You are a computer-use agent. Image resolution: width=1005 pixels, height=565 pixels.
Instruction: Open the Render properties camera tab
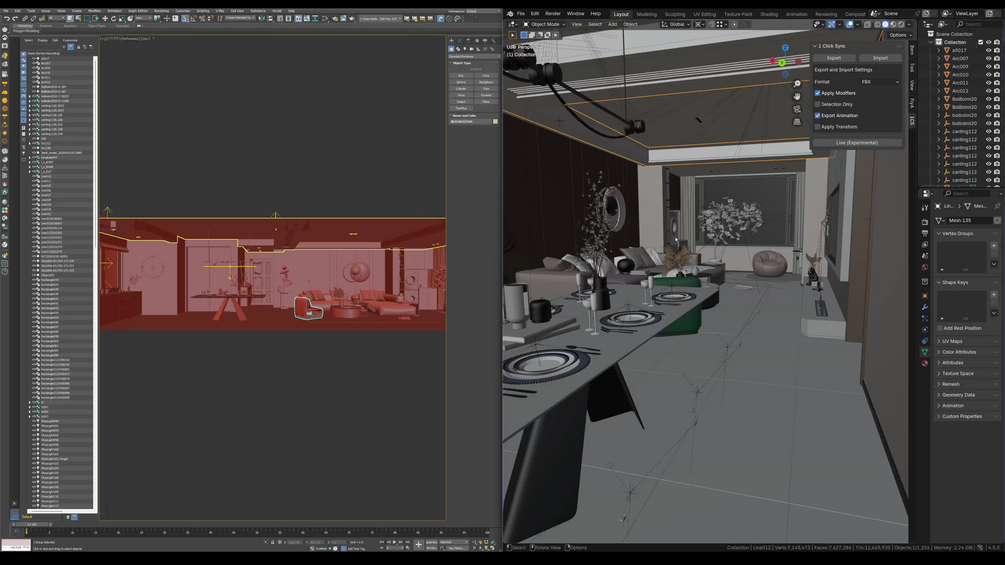click(924, 222)
